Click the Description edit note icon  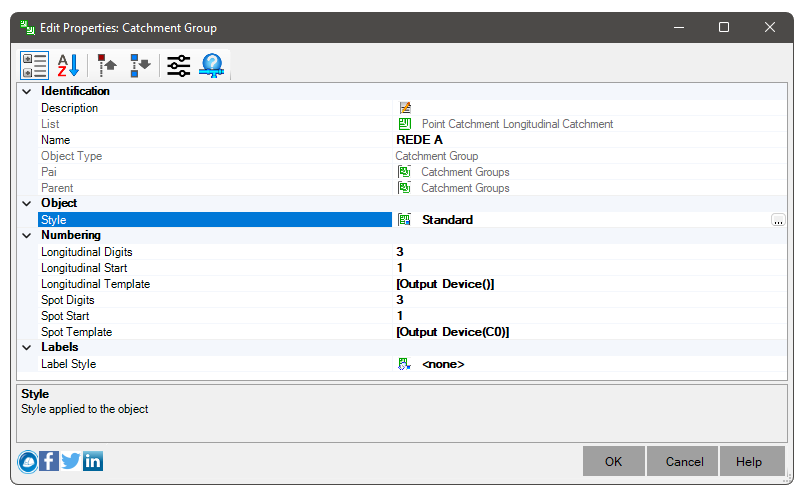(x=405, y=108)
